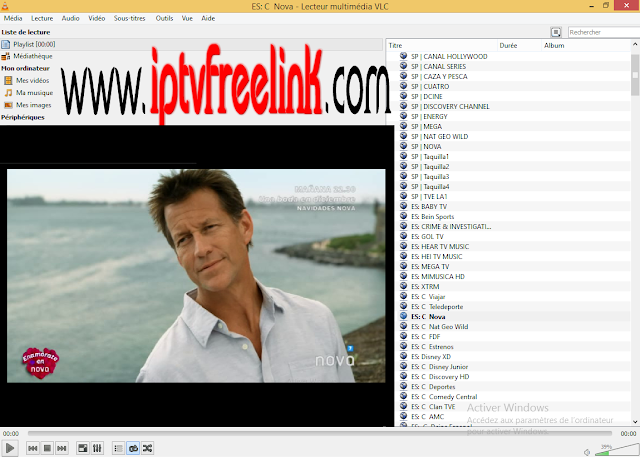The width and height of the screenshot is (640, 457).
Task: Open the Vidéo menu
Action: click(97, 18)
